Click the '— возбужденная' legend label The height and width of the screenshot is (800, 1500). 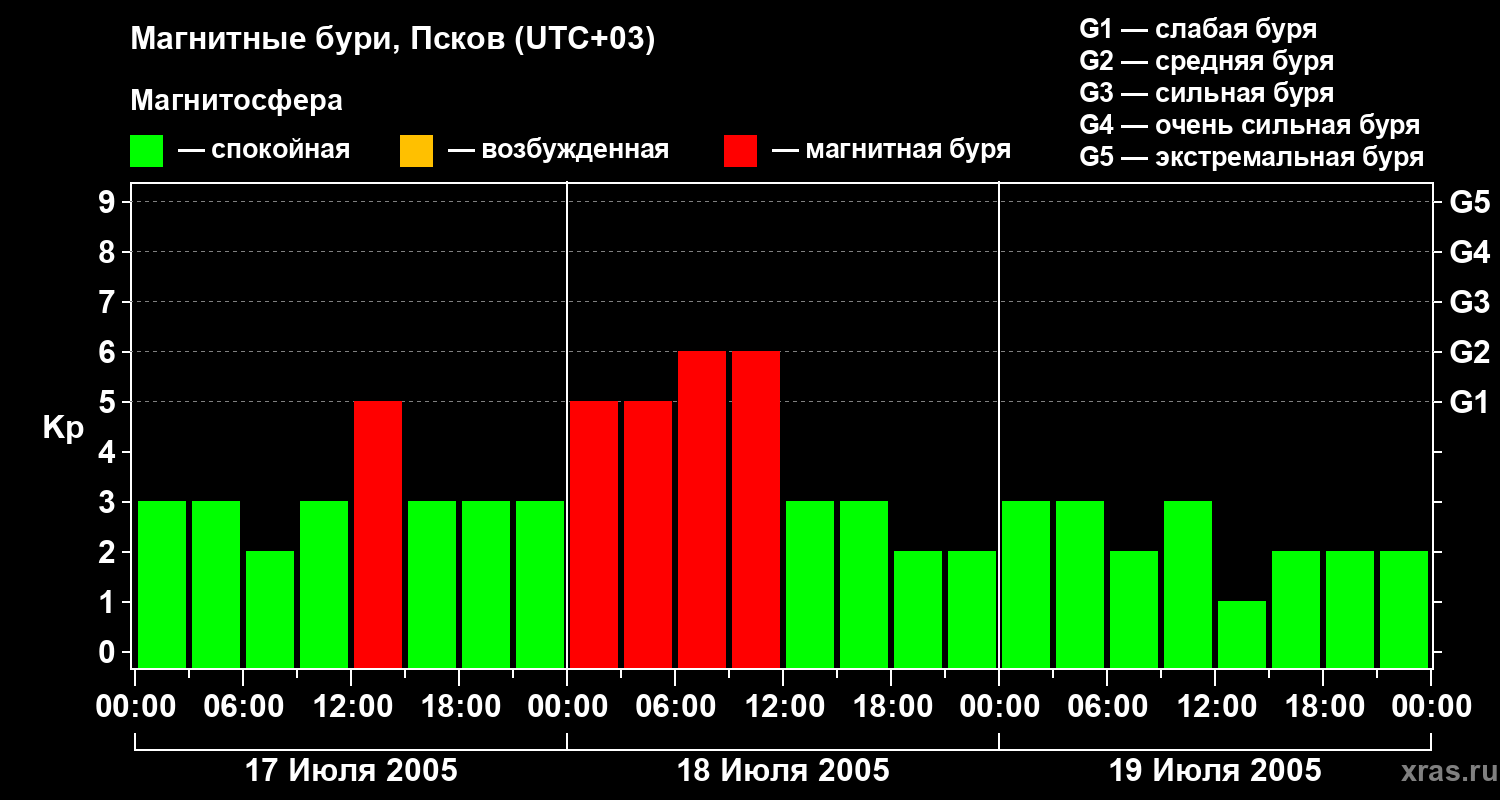(x=558, y=150)
